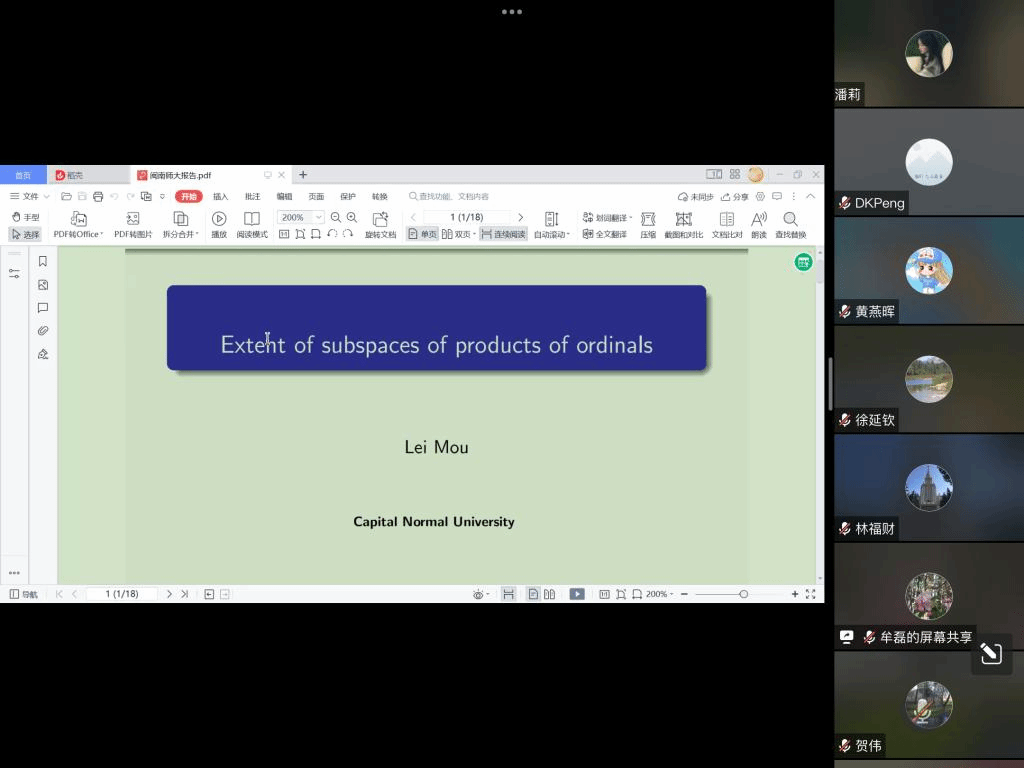The height and width of the screenshot is (768, 1024).
Task: Expand the 200% zoom level dropdown
Action: [x=319, y=217]
